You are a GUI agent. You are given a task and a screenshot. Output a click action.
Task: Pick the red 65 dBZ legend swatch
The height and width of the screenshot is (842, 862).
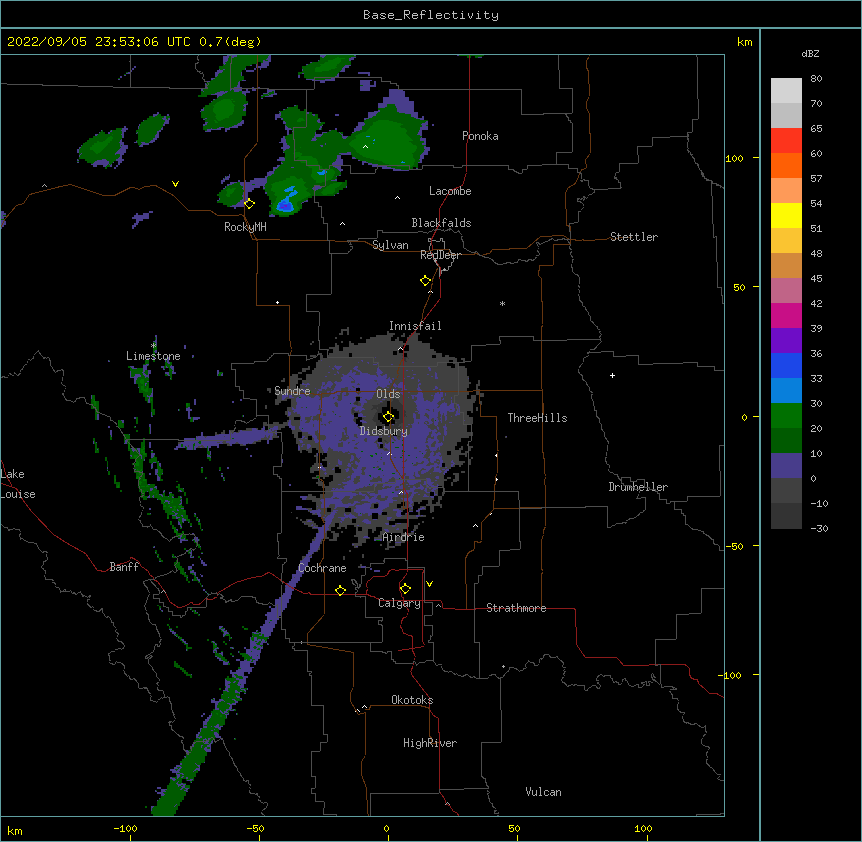[786, 141]
